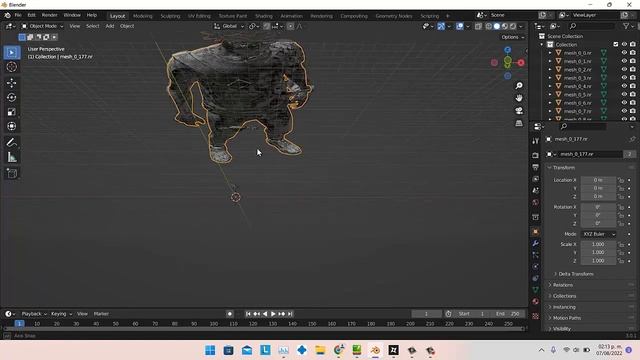Switch to the Modeling workspace tab
640x360 pixels.
(x=142, y=16)
